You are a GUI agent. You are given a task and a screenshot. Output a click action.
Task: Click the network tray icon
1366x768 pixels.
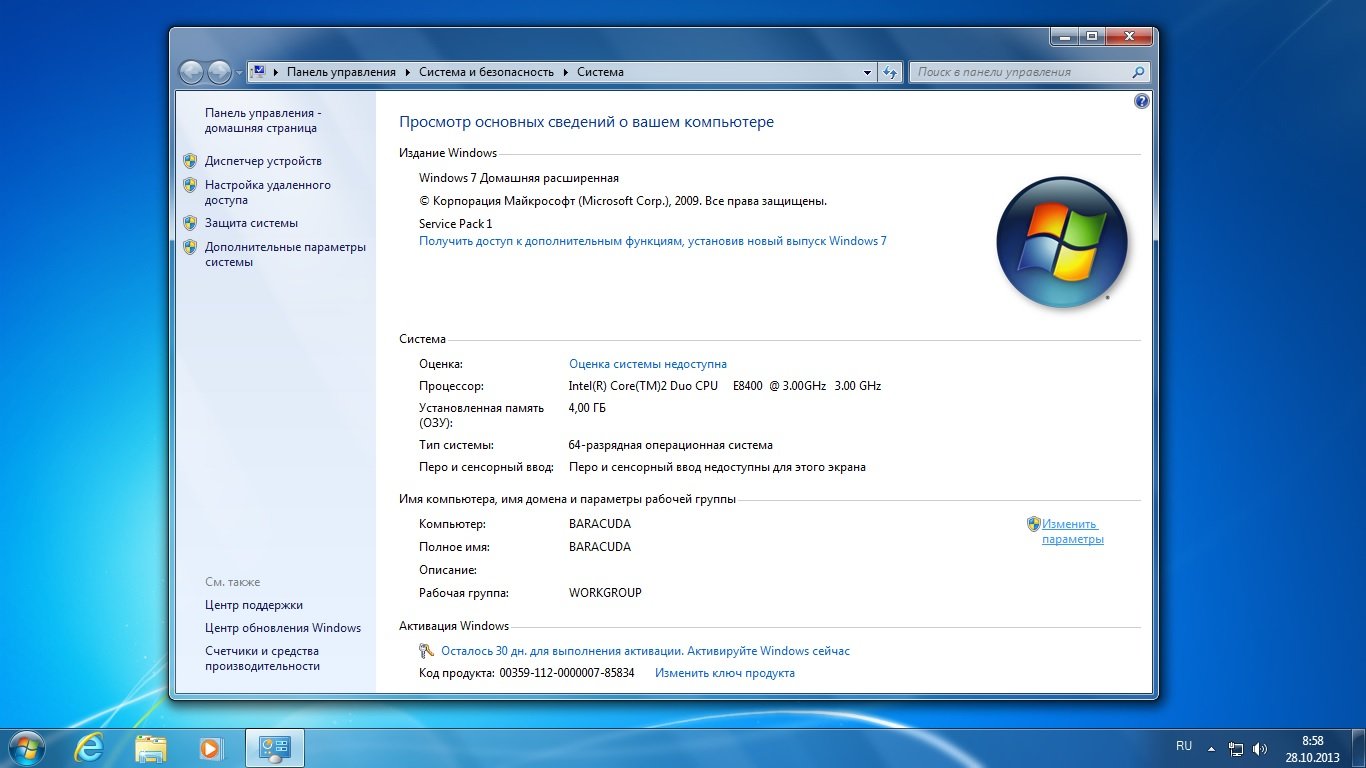pyautogui.click(x=1236, y=748)
